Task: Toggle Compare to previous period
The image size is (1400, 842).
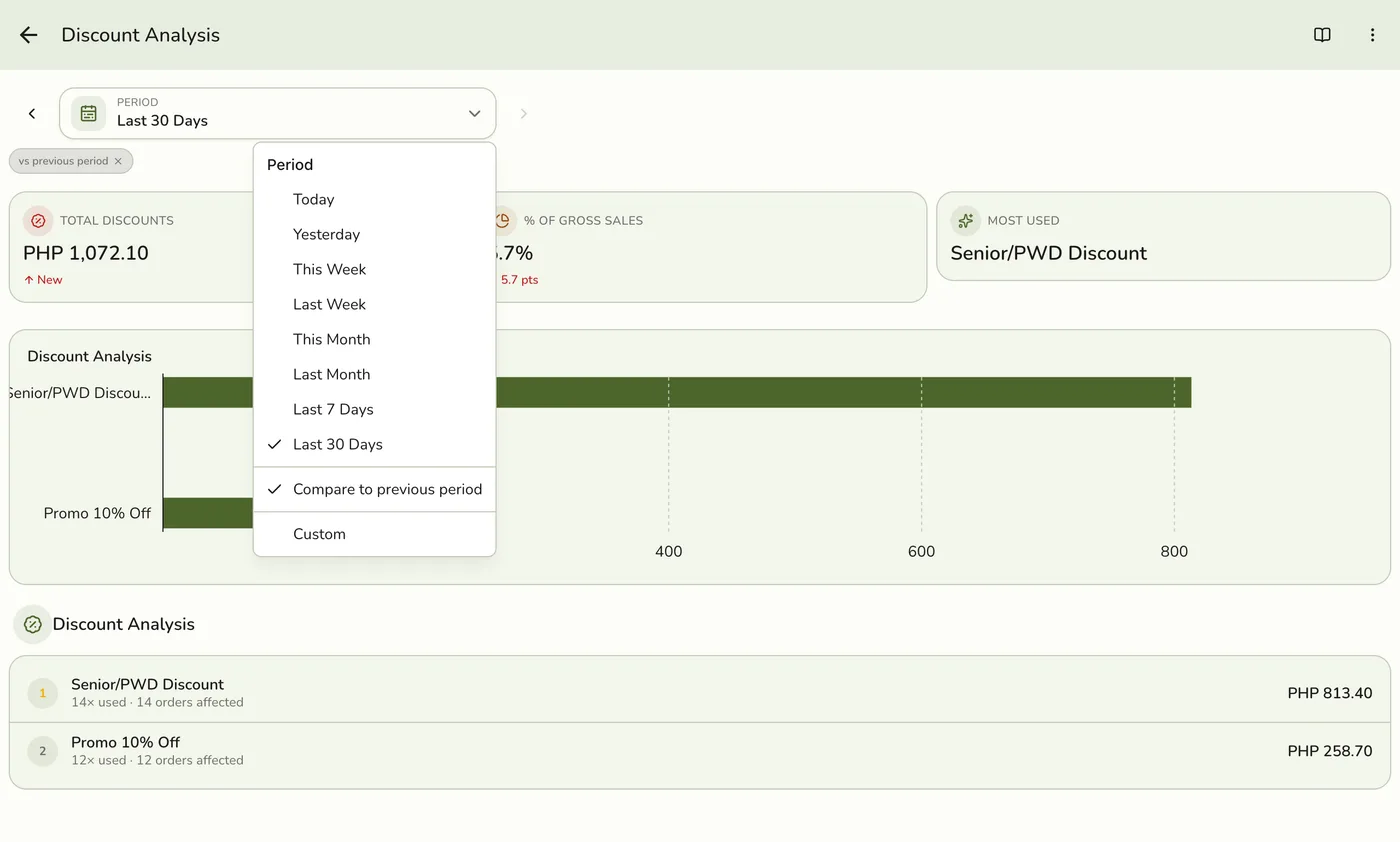Action: point(374,490)
